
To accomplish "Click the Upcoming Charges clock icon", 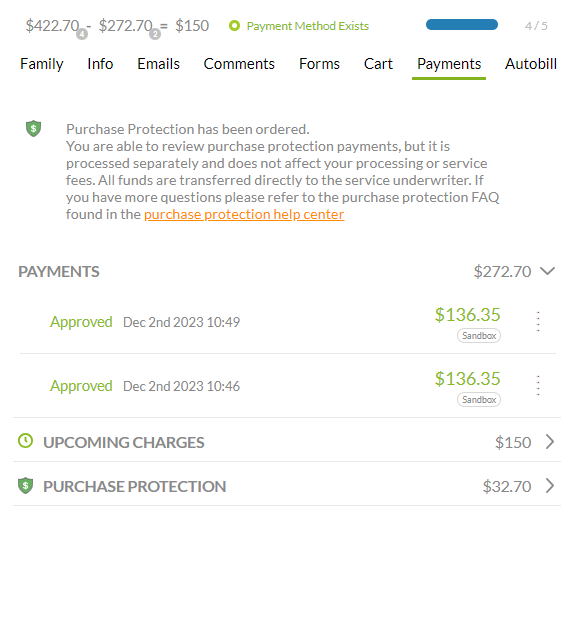I will coord(25,441).
